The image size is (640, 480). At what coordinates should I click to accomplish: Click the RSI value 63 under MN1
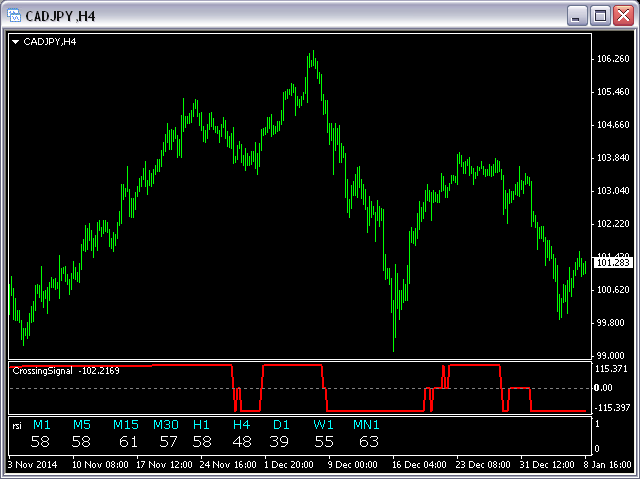368,441
